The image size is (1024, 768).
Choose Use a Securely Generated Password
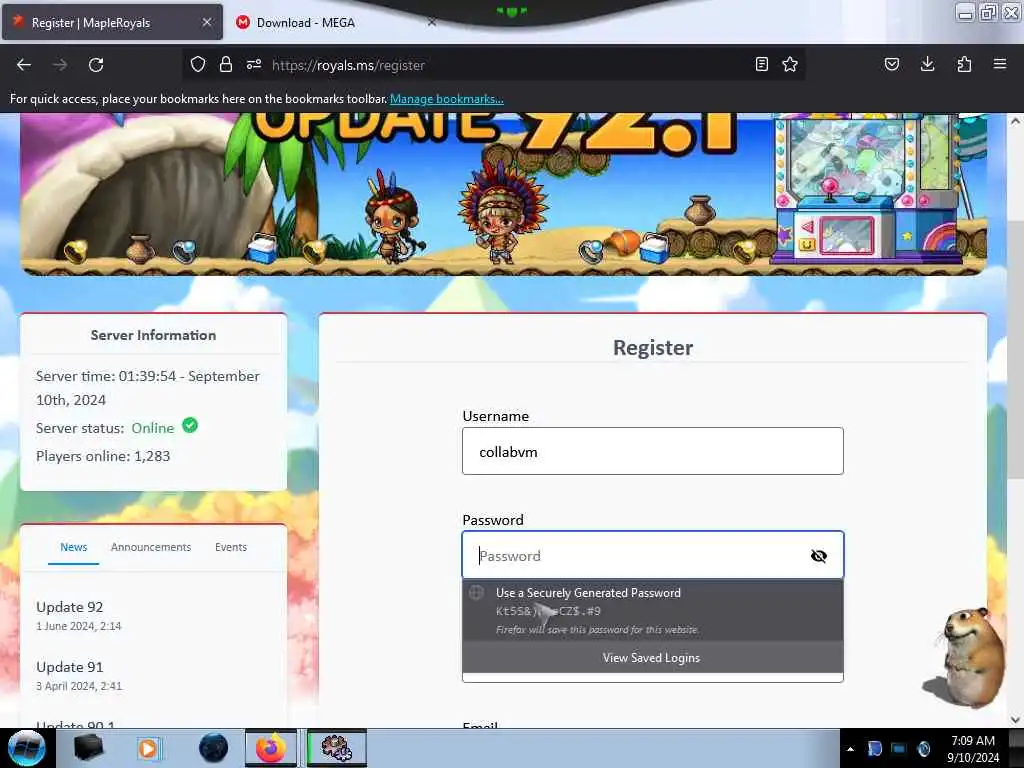(652, 611)
